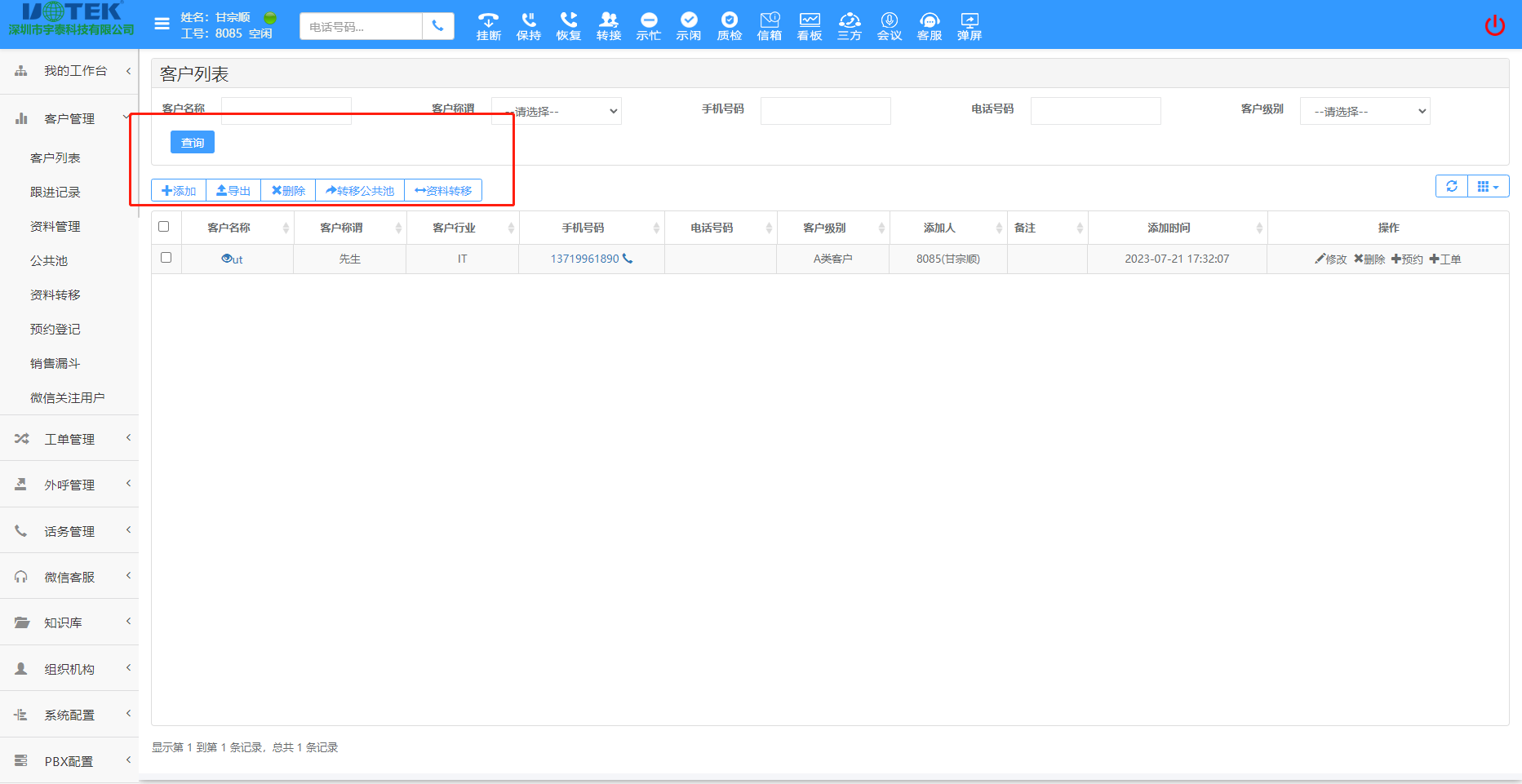Screen dimensions: 1522x784
Task: Click the 手机号码 search input field
Action: (x=825, y=111)
